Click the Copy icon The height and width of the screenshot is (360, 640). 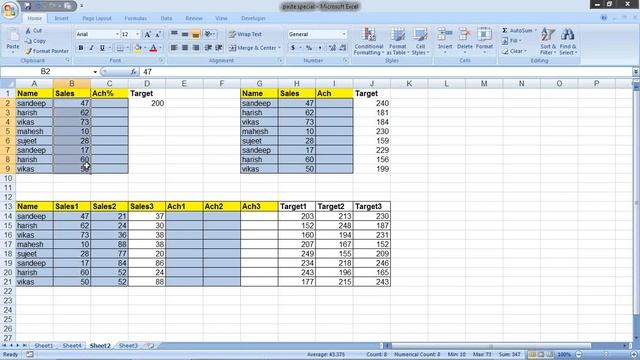click(28, 41)
